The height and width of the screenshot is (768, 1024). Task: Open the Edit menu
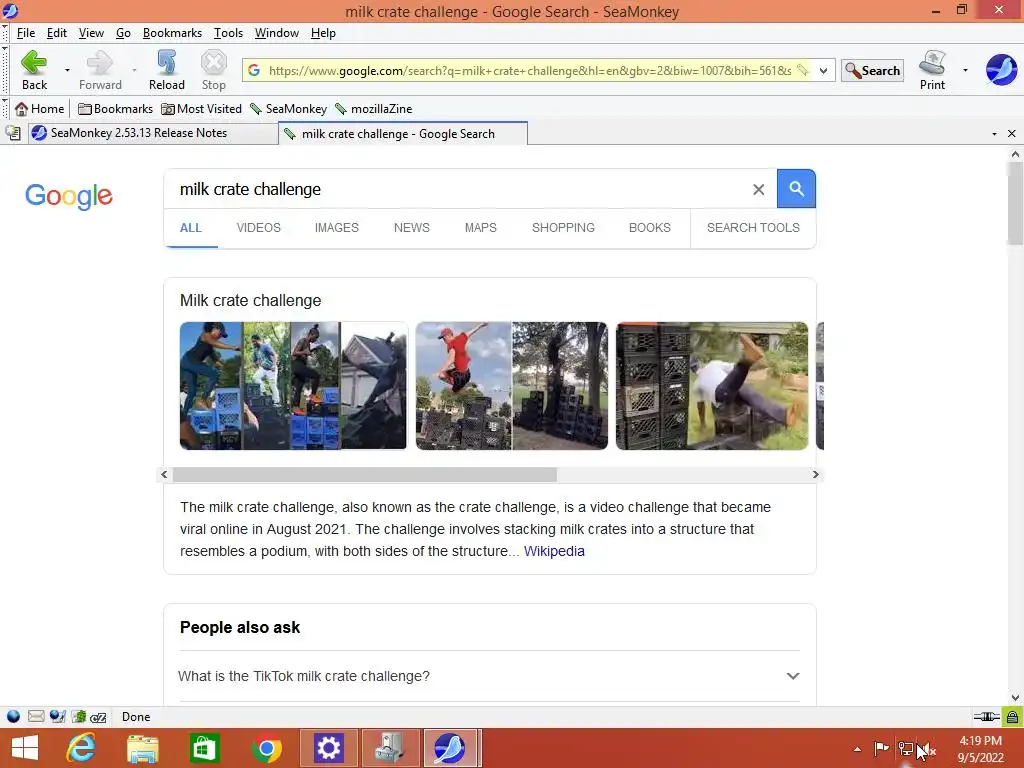pos(56,33)
